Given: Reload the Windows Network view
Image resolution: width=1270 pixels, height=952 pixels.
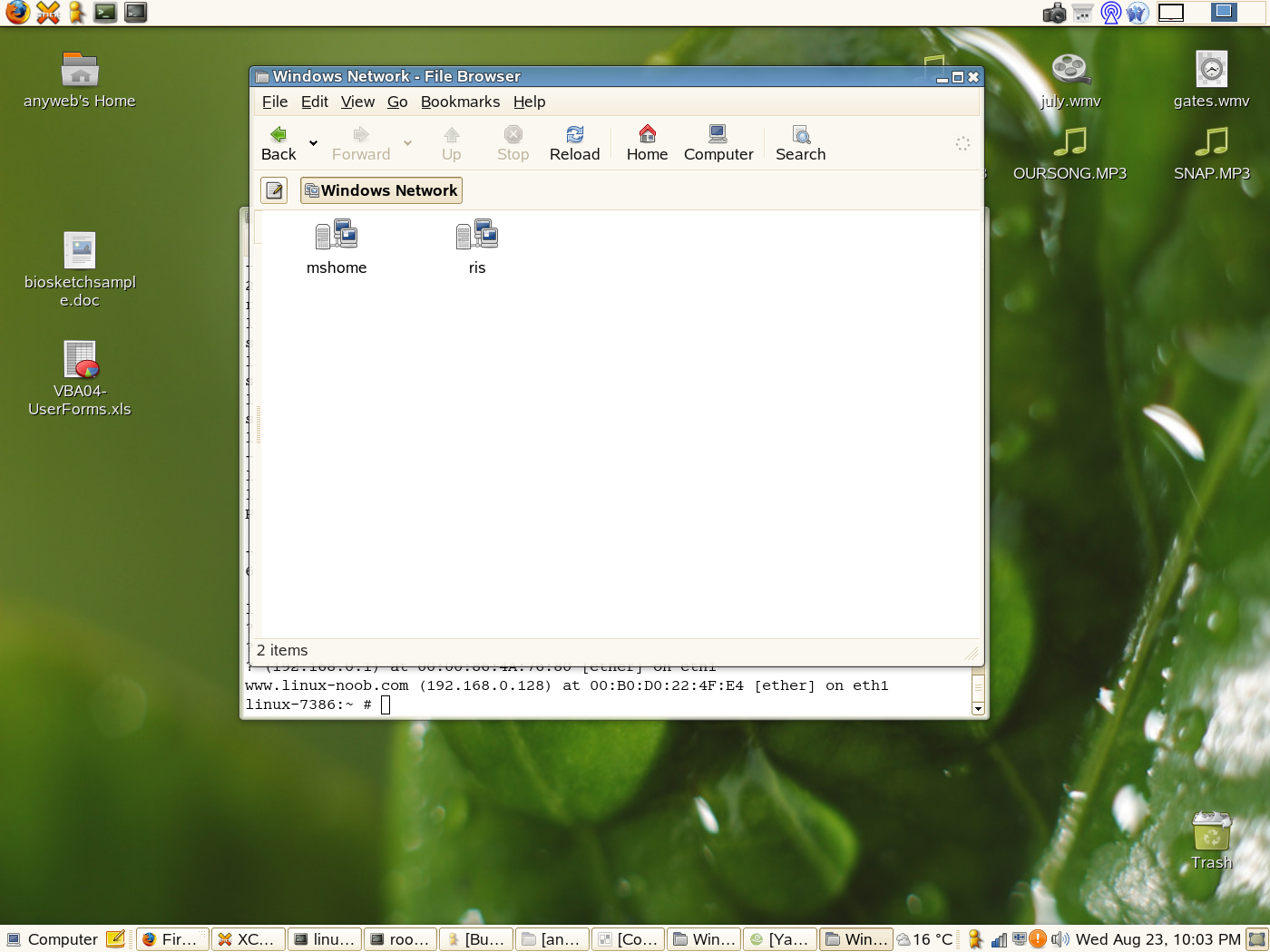Looking at the screenshot, I should coord(574,143).
